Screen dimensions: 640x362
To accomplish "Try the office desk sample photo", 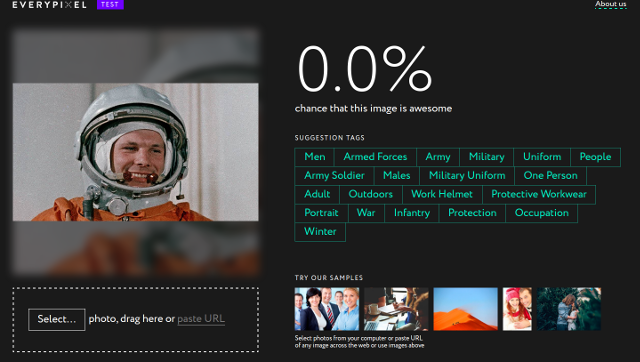I will [396, 309].
